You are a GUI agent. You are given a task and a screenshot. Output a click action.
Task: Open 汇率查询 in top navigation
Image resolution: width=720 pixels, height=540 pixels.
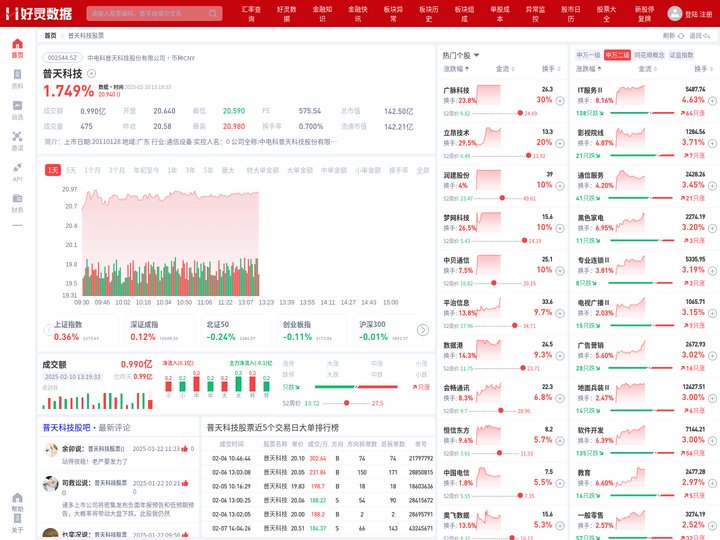point(251,14)
